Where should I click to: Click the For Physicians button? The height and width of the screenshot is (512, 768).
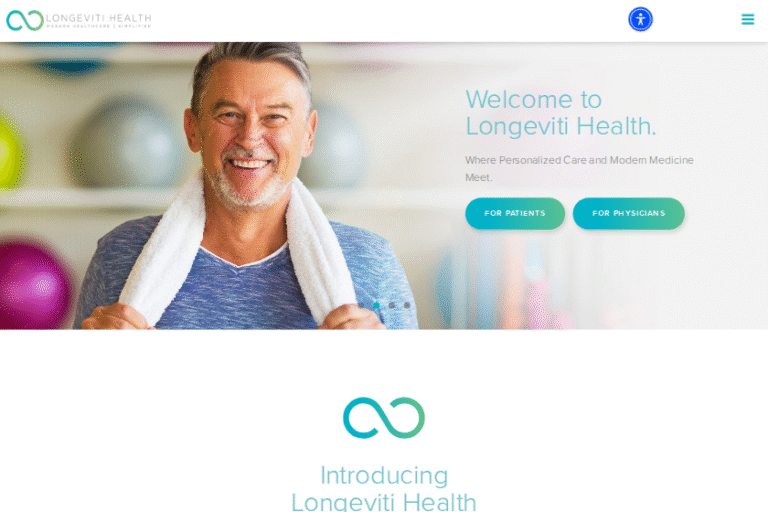(x=628, y=213)
